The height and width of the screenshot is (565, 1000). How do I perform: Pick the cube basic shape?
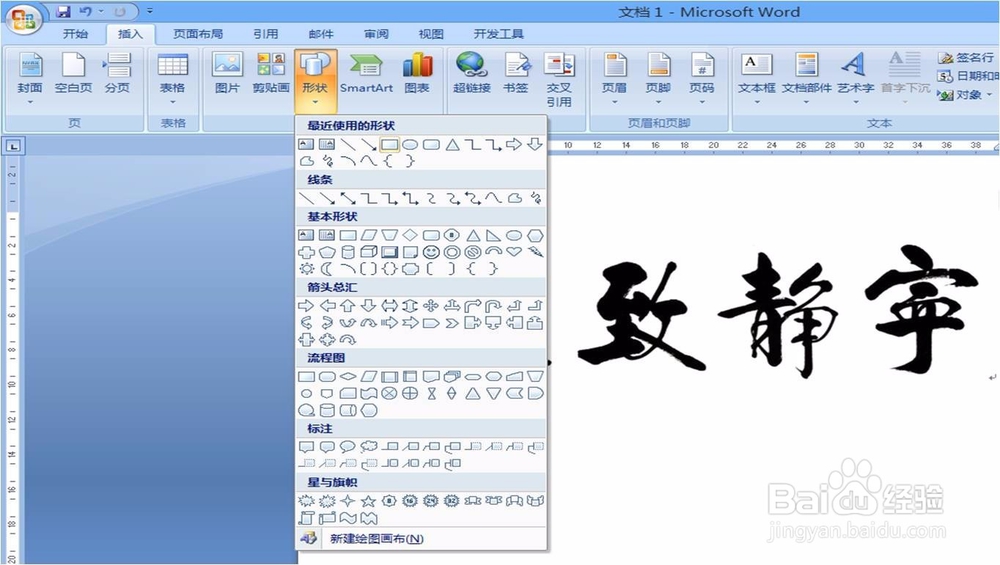pos(369,252)
